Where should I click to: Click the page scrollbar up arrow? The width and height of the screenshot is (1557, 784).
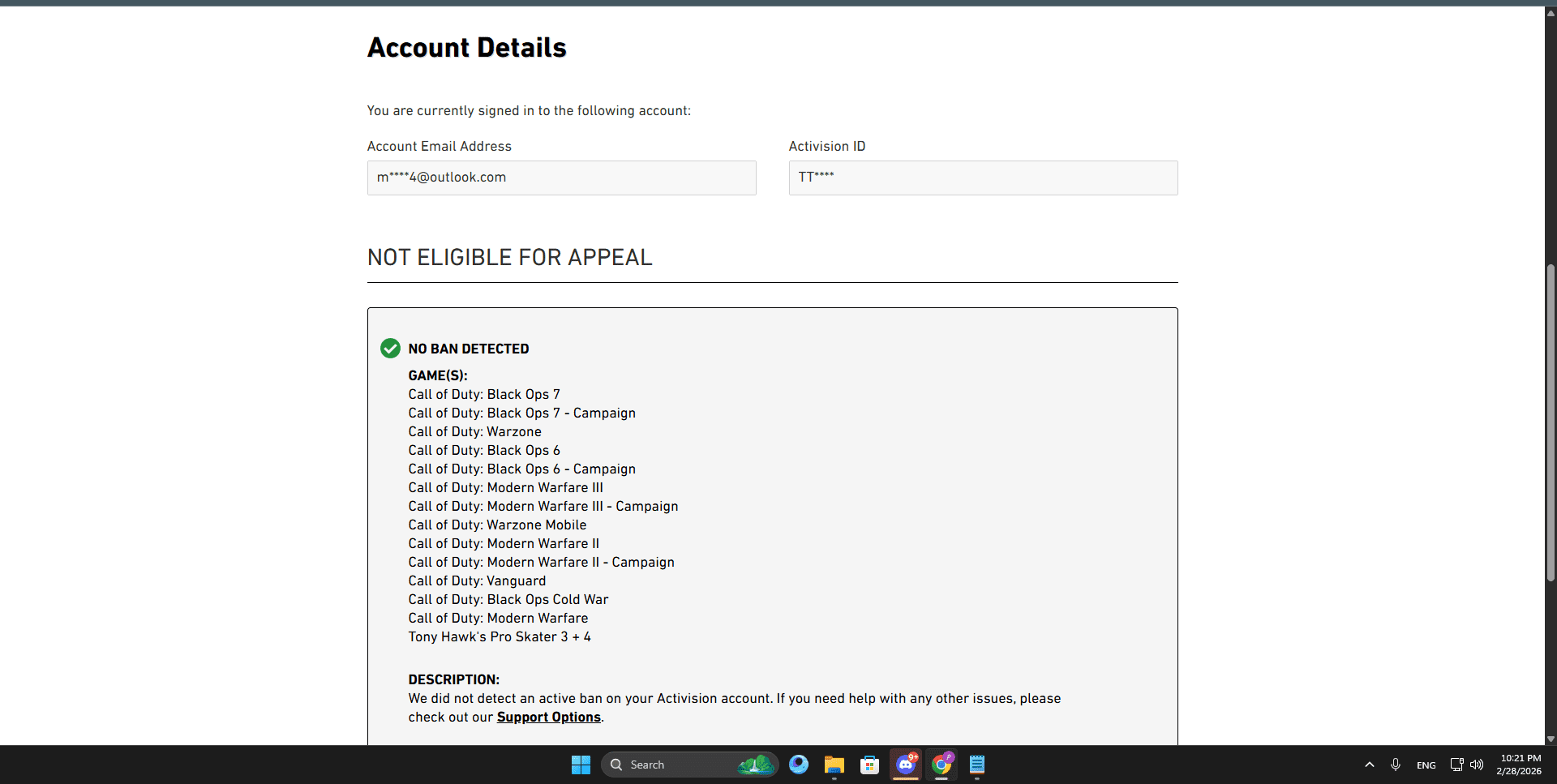coord(1551,13)
